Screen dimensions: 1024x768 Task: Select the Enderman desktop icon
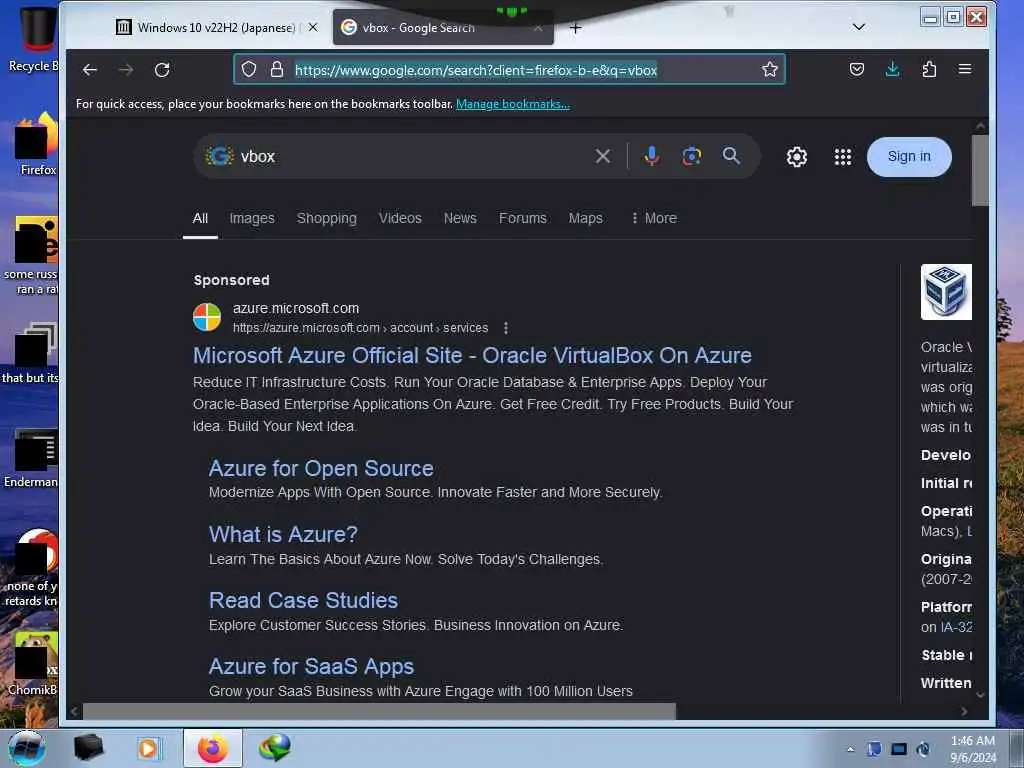[31, 457]
